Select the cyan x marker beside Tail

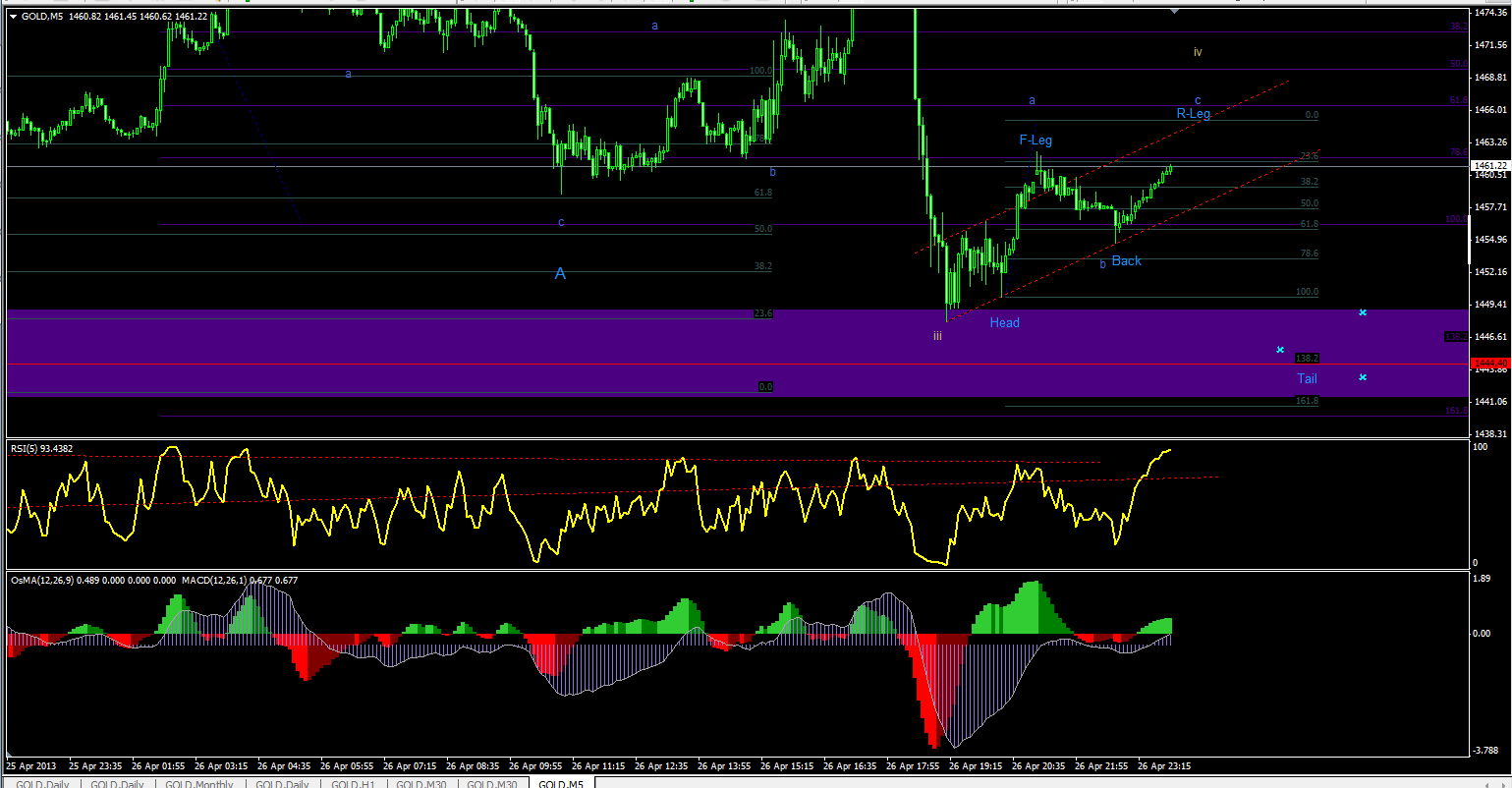(x=1363, y=377)
